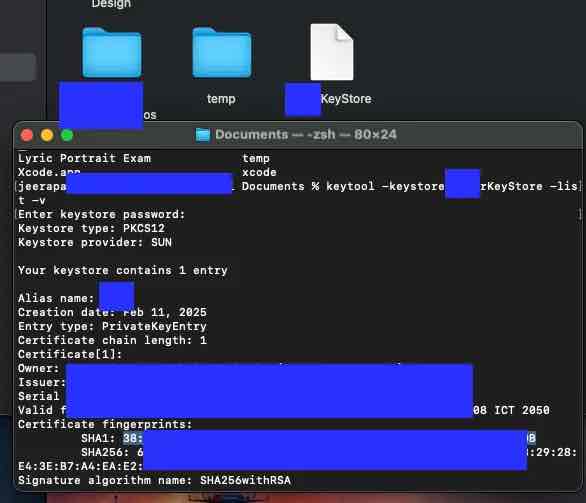Click the selected item in Finder sidebar

(18, 67)
